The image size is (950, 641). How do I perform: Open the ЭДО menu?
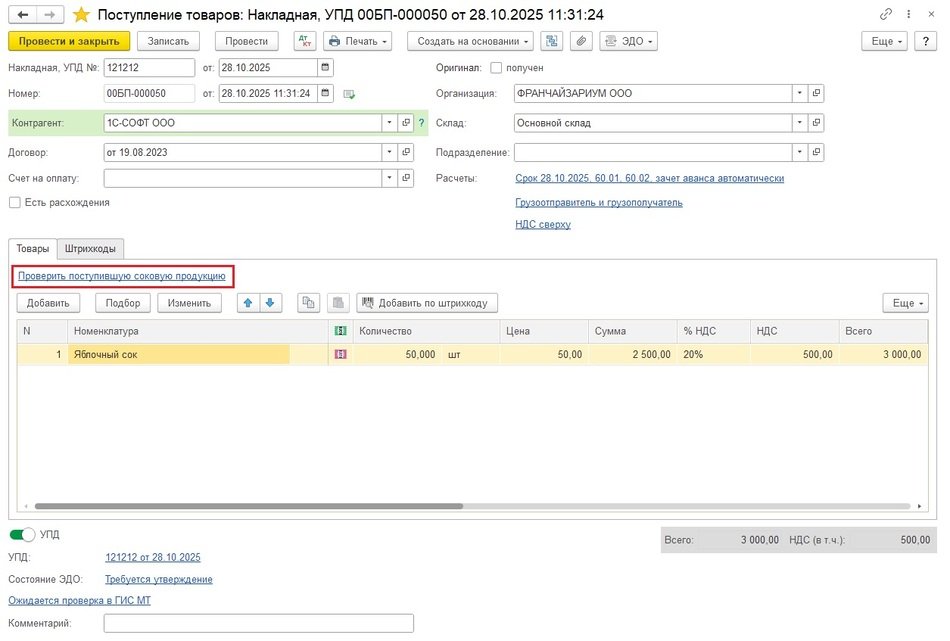pyautogui.click(x=628, y=41)
